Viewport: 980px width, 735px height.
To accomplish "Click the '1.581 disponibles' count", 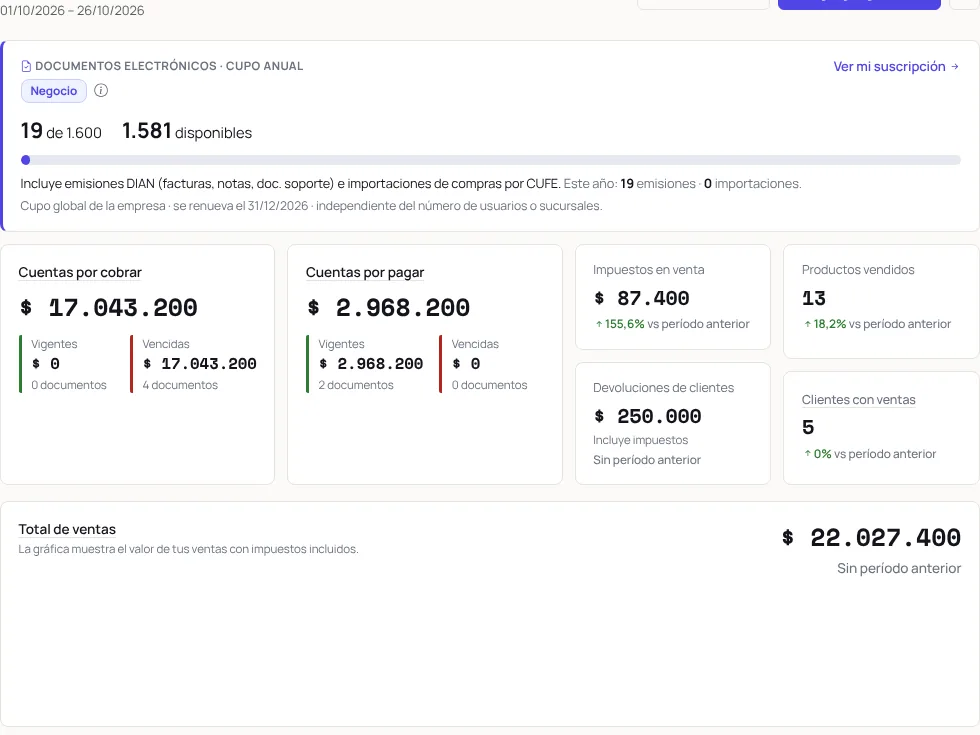I will (x=187, y=131).
